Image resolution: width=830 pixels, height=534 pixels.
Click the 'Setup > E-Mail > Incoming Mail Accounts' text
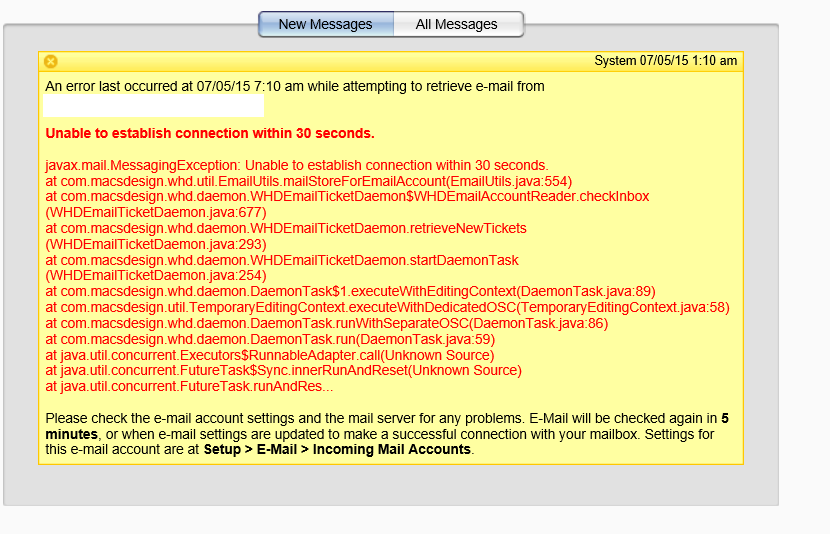click(337, 449)
